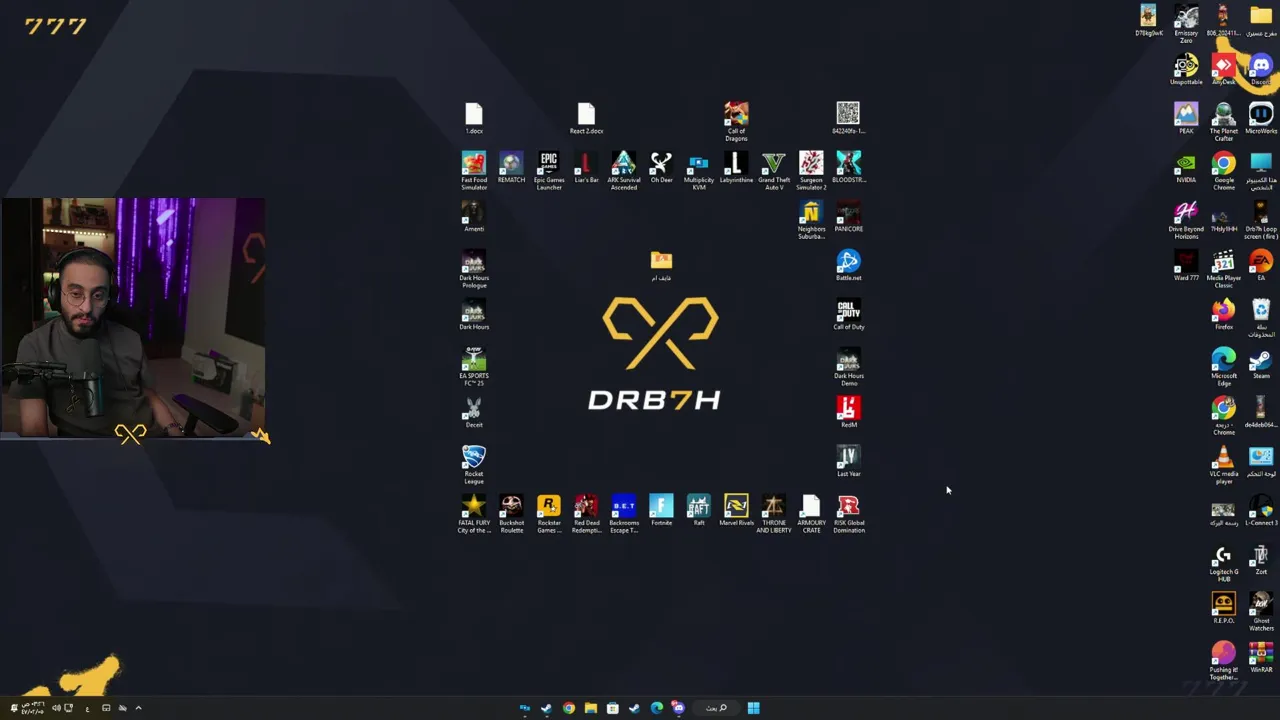
Task: Select the Deceit game icon
Action: 474,412
